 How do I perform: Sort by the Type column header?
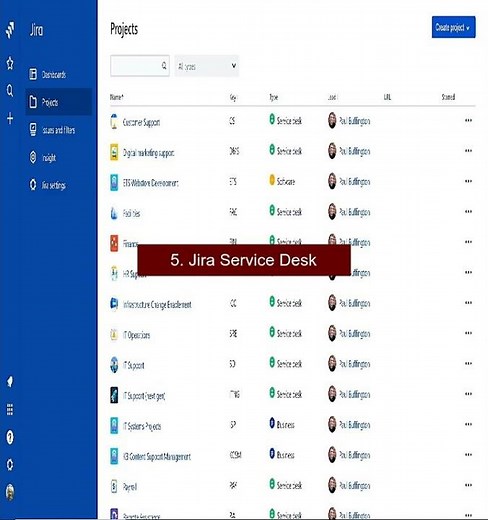(274, 97)
